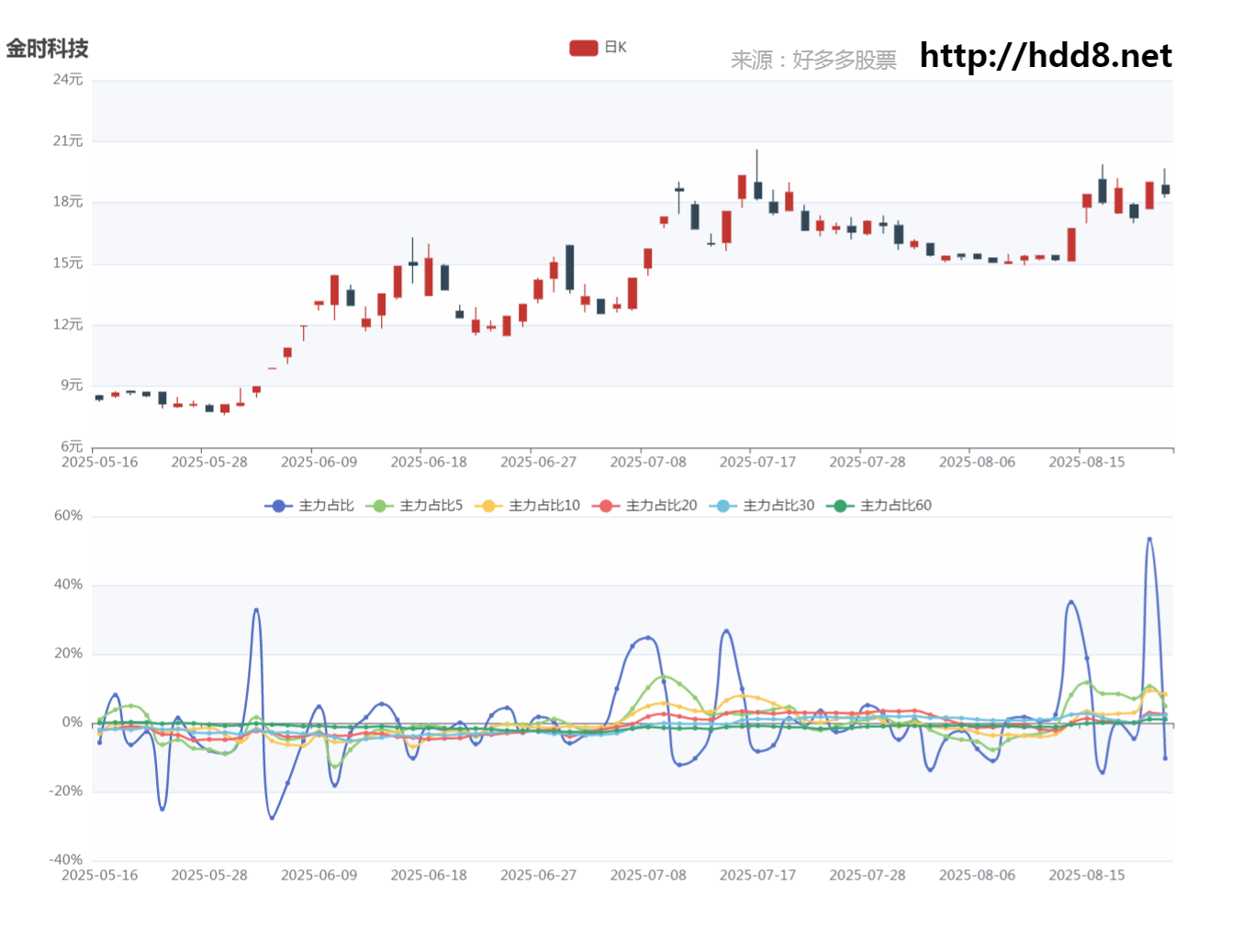Screen dimensions: 1253x952
Task: Select the highest blue peak above 50%
Action: click(x=1149, y=539)
